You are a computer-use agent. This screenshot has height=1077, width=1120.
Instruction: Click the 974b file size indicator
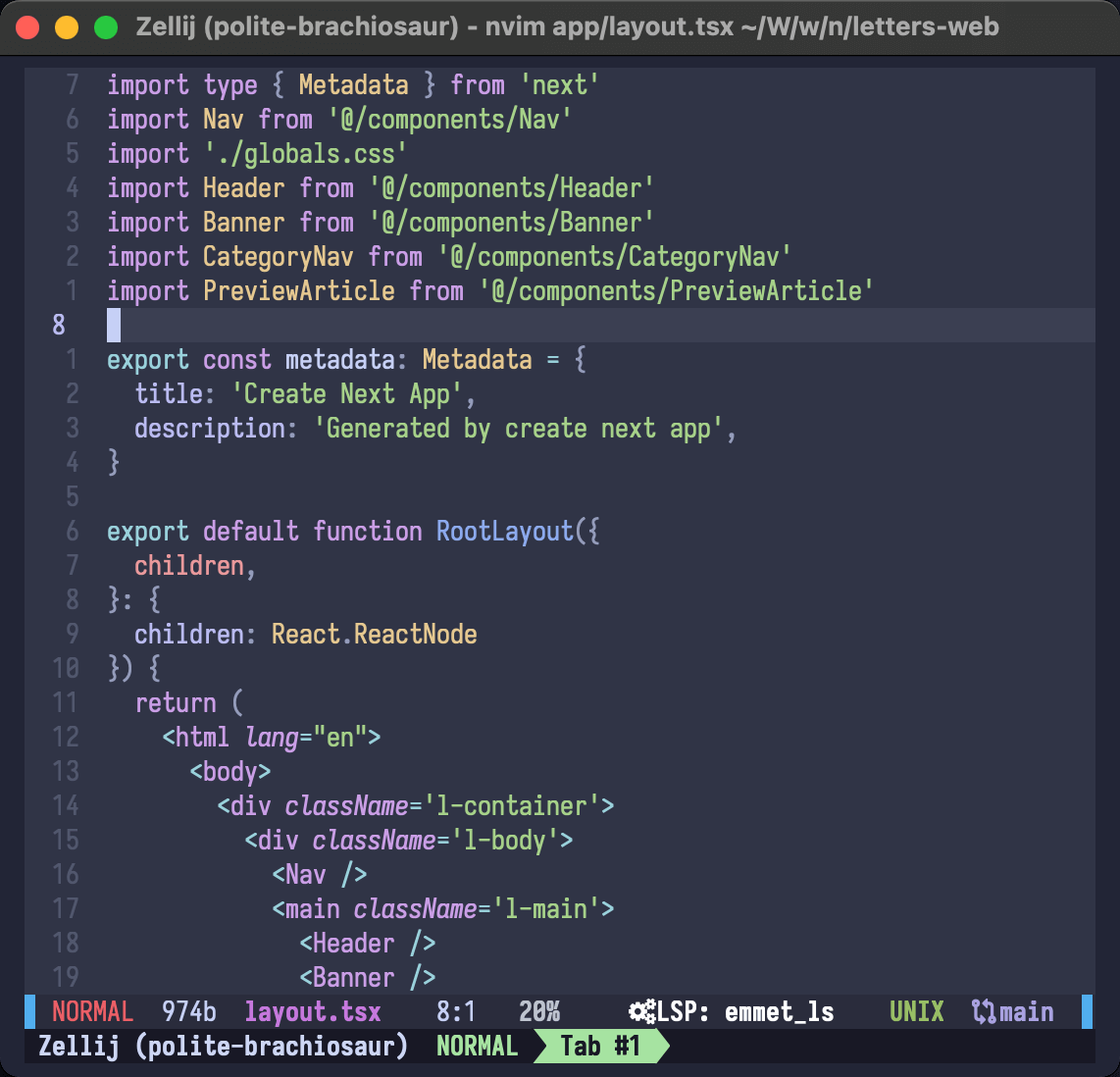[x=189, y=1012]
